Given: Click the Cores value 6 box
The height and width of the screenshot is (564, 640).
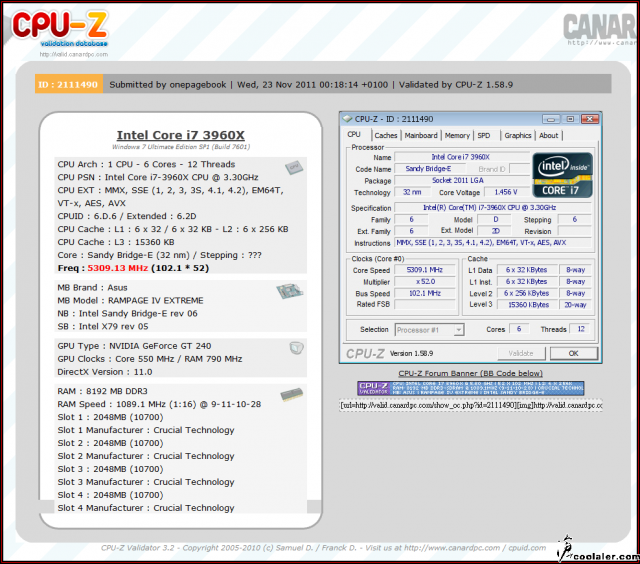Looking at the screenshot, I should point(519,329).
